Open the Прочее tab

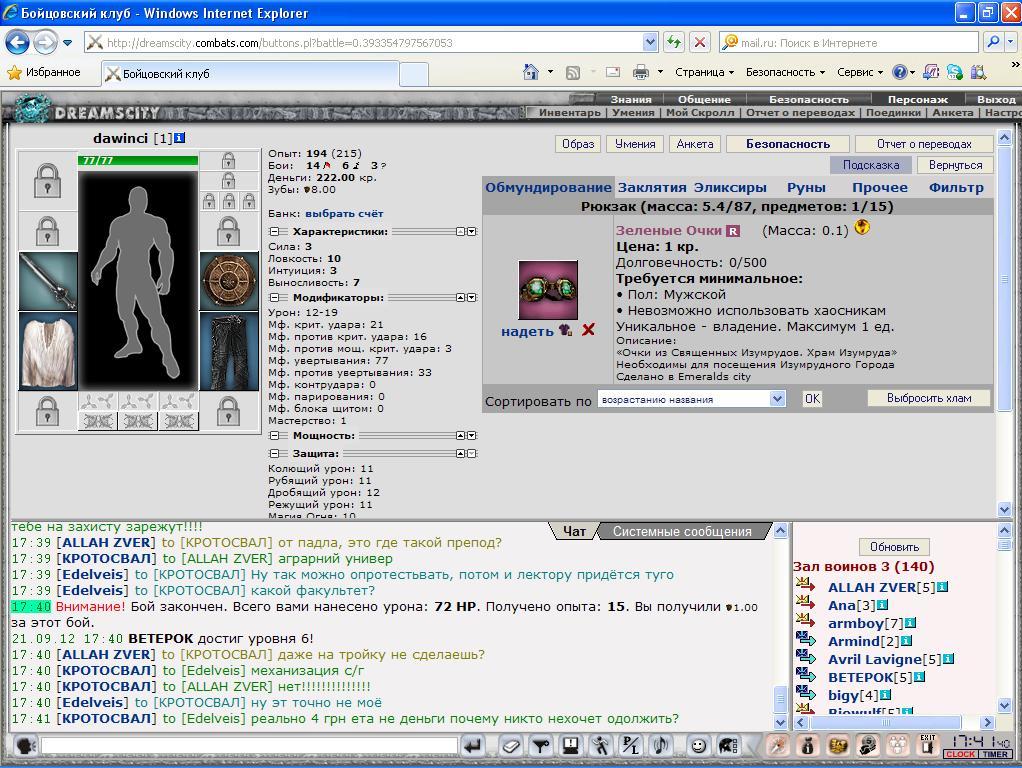pos(880,188)
